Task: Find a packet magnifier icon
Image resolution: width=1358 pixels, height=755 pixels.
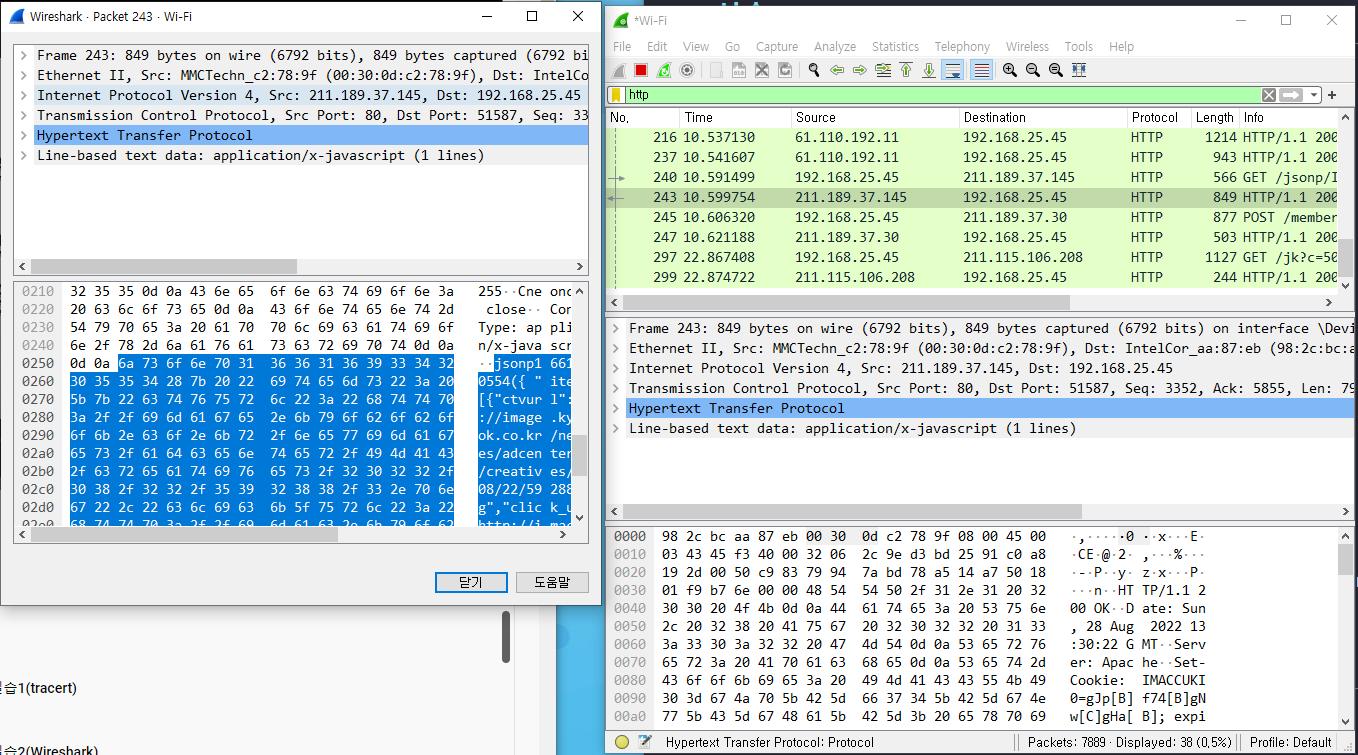Action: 814,70
